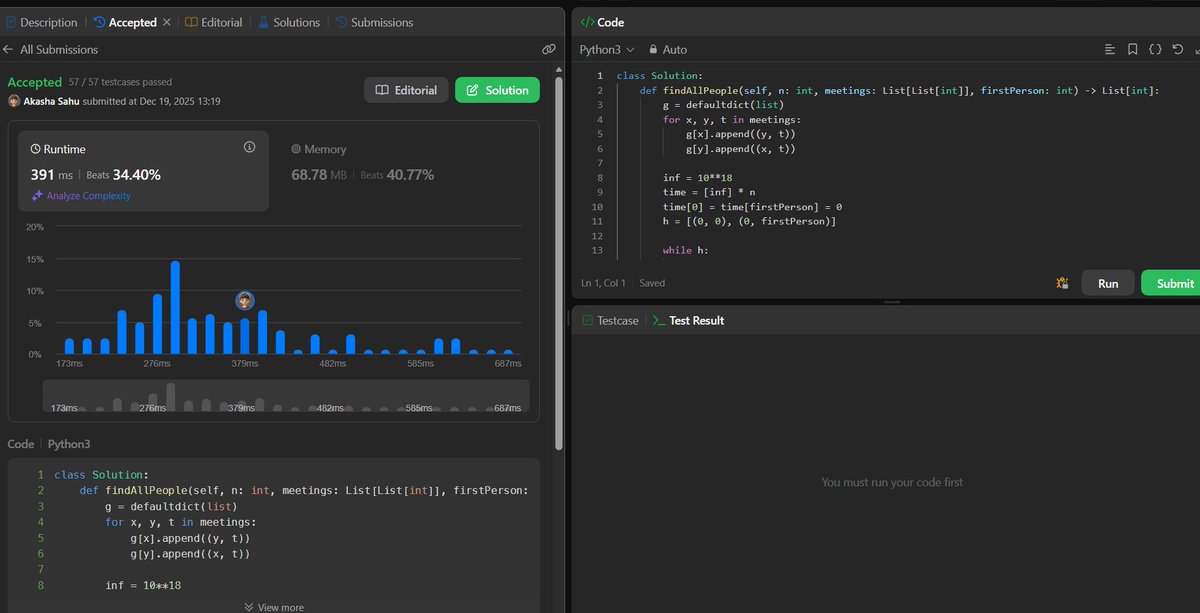
Task: Click the tallest runtime distribution bar
Action: coord(175,308)
